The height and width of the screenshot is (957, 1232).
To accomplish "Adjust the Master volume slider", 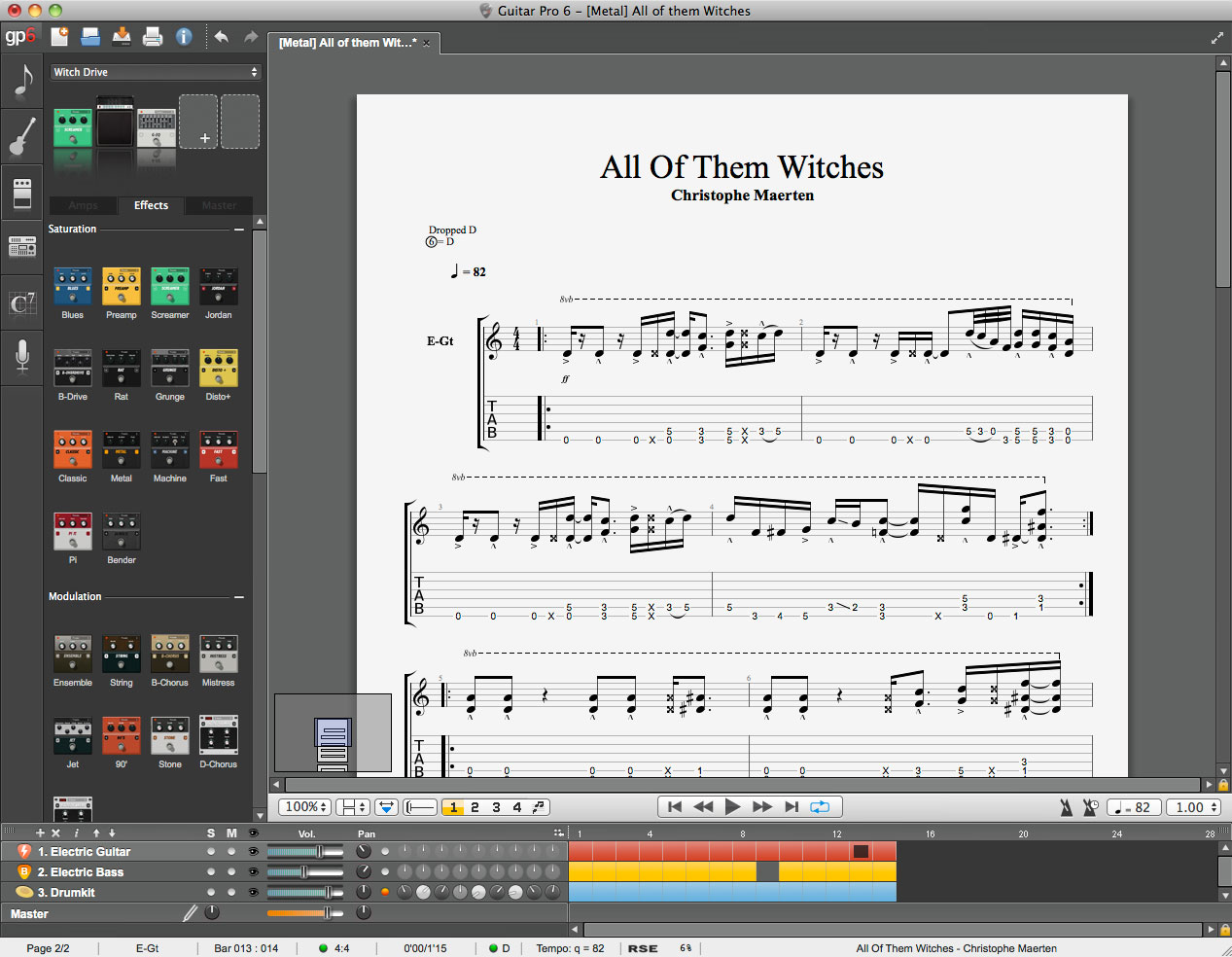I will point(327,913).
